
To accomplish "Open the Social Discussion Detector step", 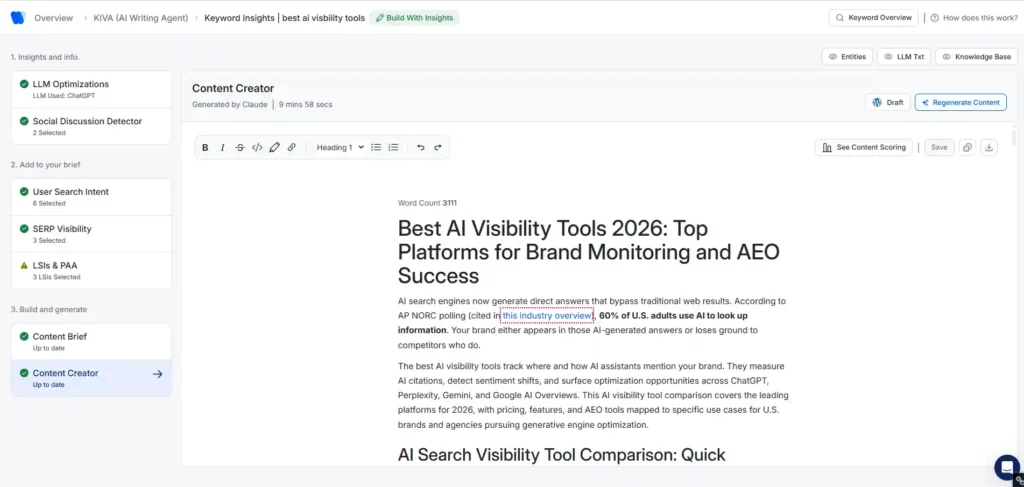I will 91,126.
